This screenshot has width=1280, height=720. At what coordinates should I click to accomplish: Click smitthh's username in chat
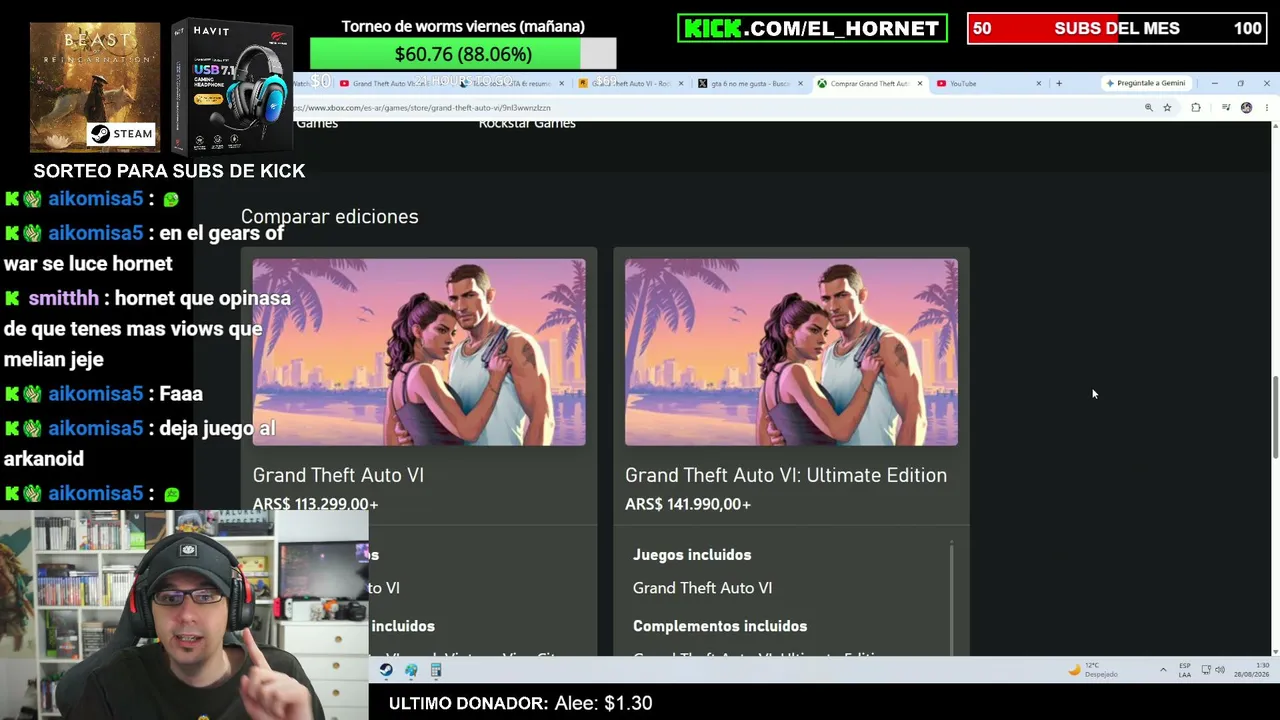(63, 298)
